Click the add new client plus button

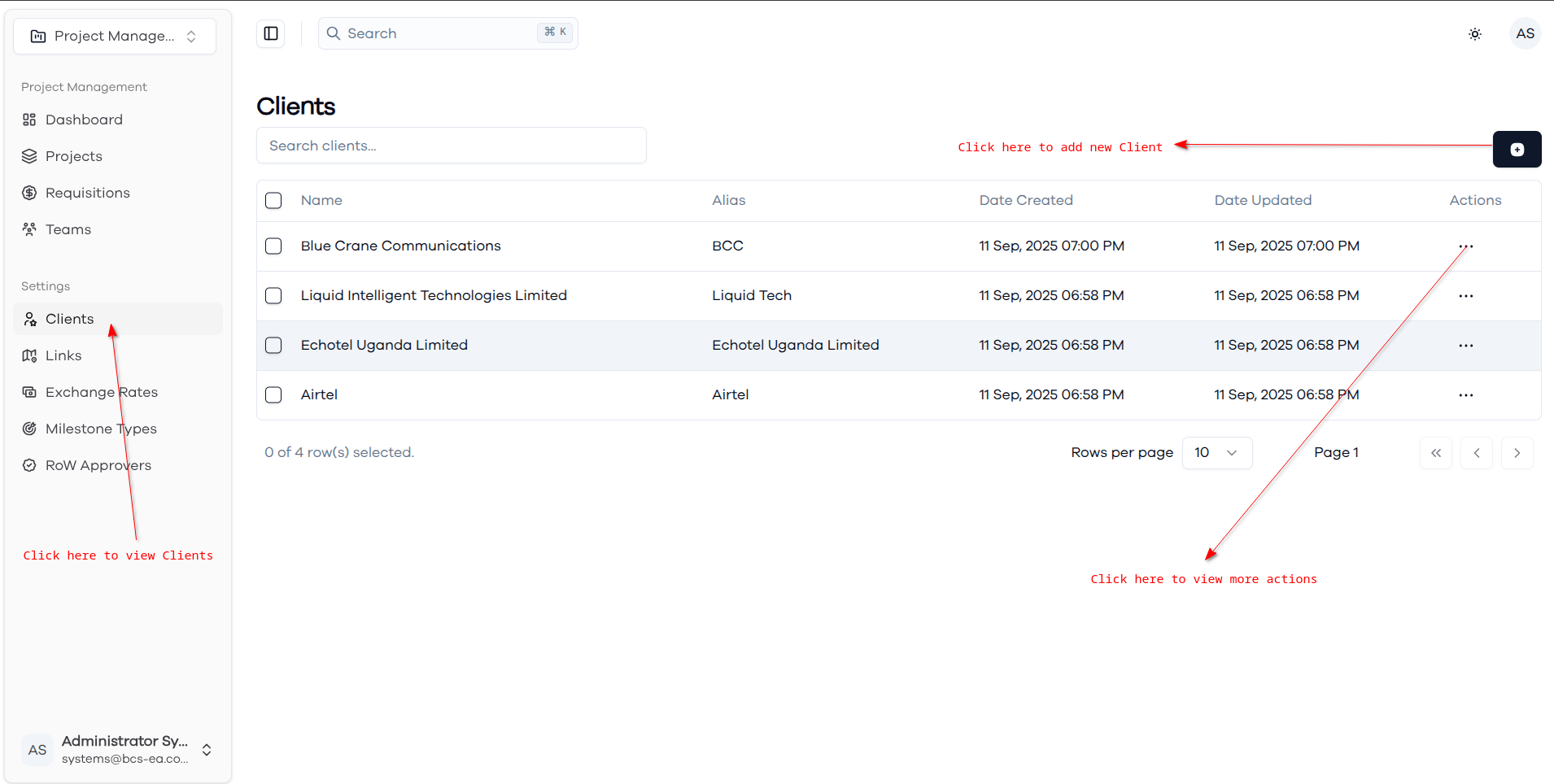coord(1517,150)
